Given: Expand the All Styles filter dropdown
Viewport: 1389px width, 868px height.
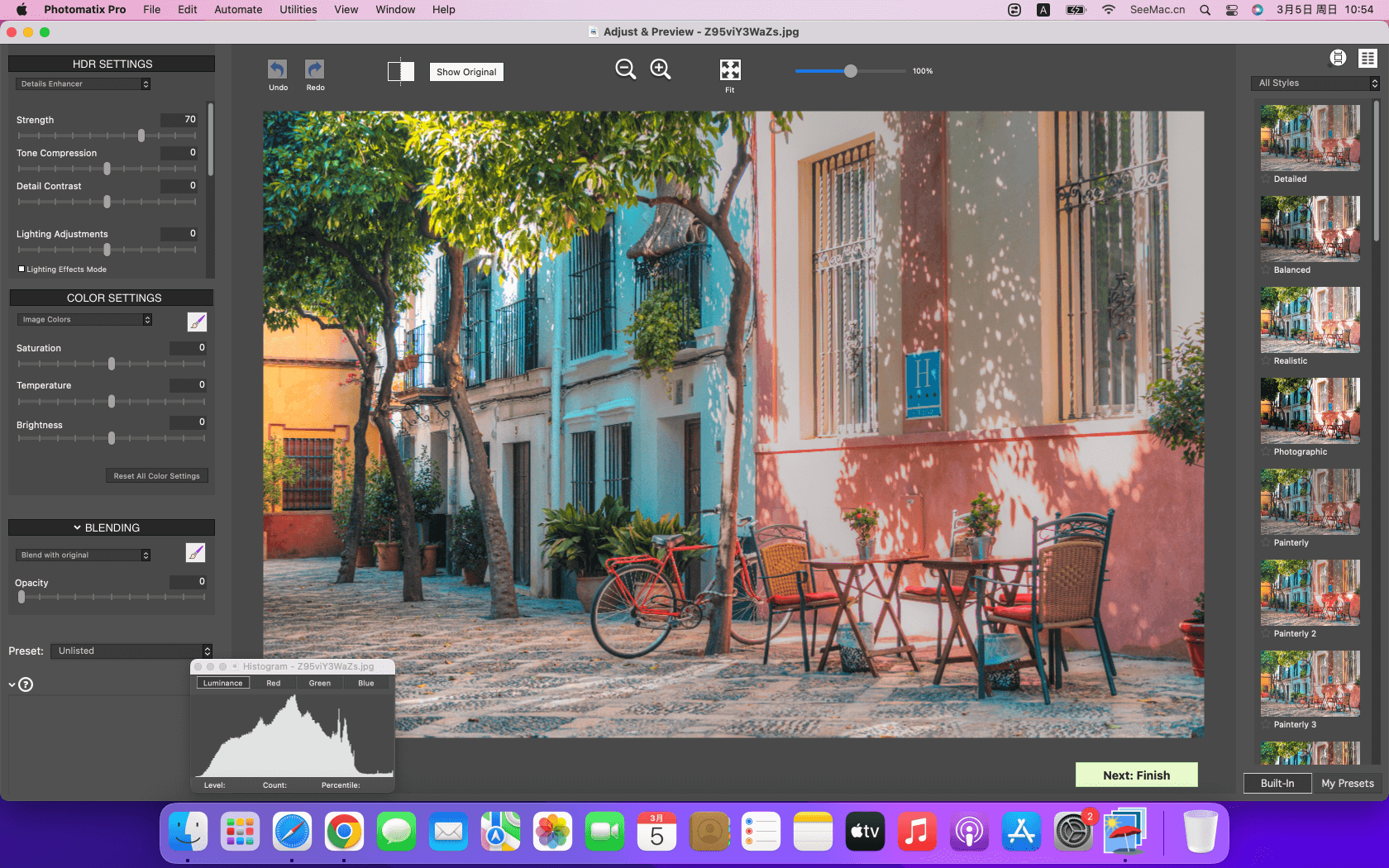Looking at the screenshot, I should (x=1315, y=83).
